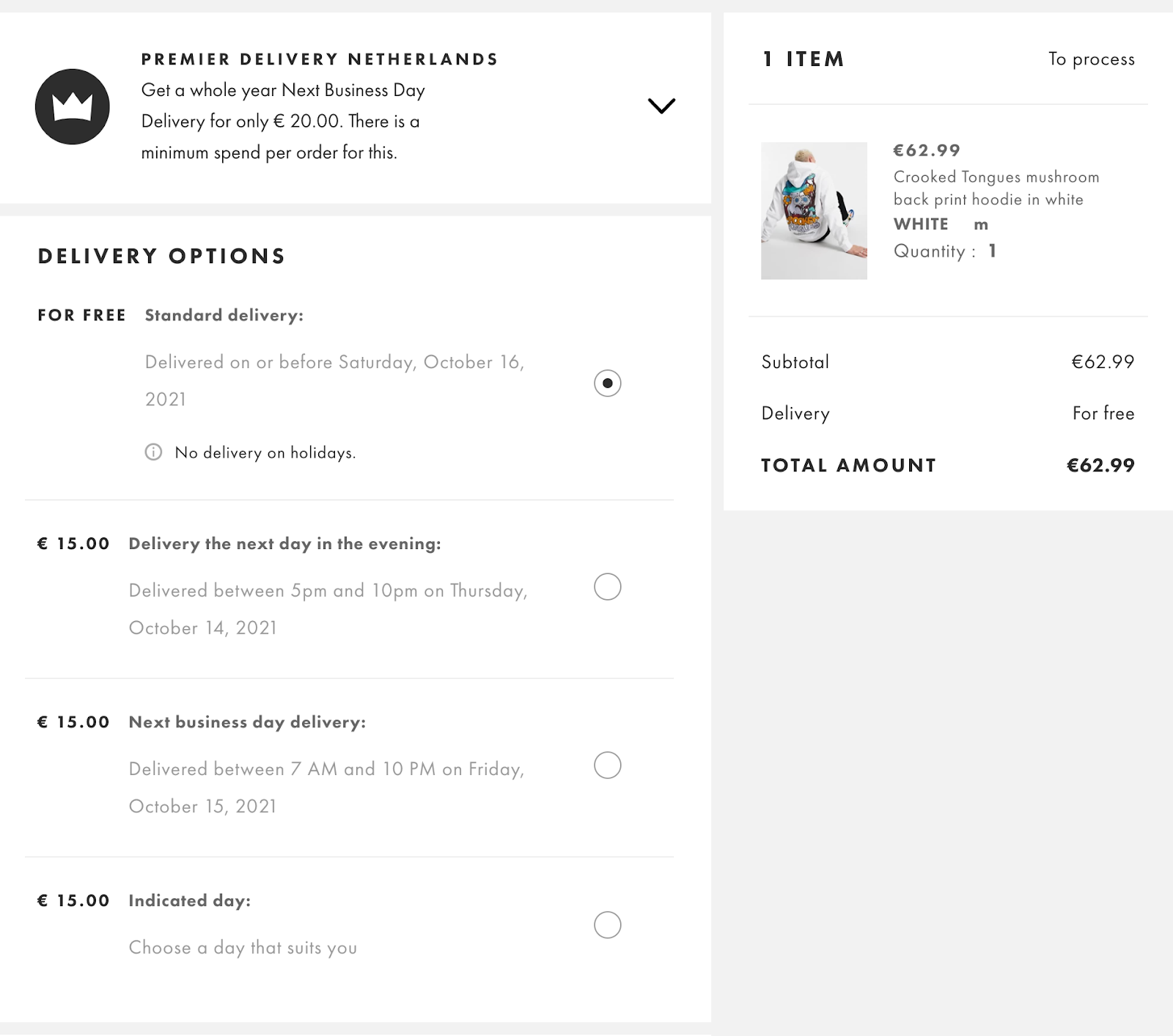Click the "Next business day delivery:" title
This screenshot has height=1036, width=1173.
(x=247, y=722)
